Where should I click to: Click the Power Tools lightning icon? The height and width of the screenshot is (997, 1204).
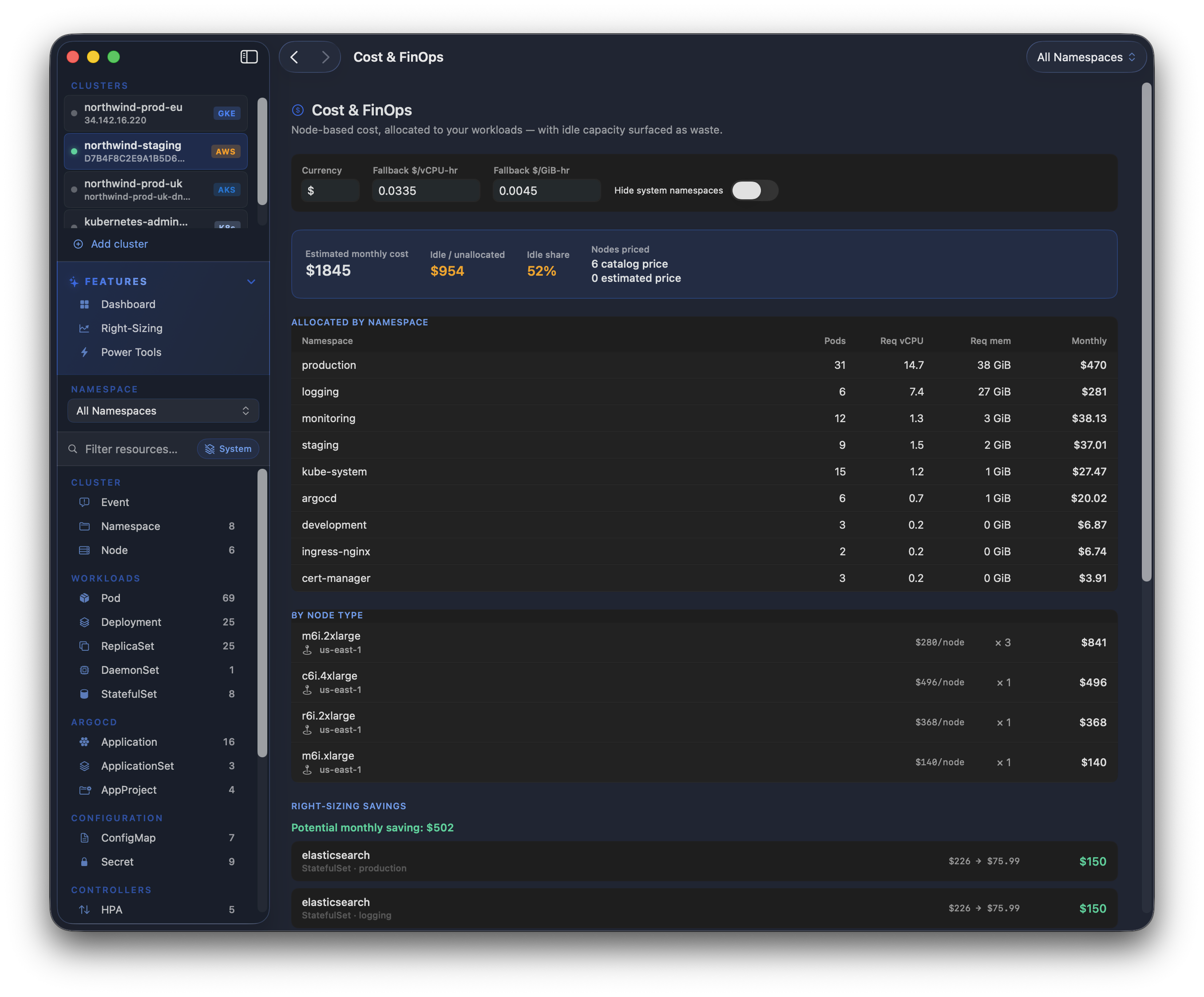(84, 352)
